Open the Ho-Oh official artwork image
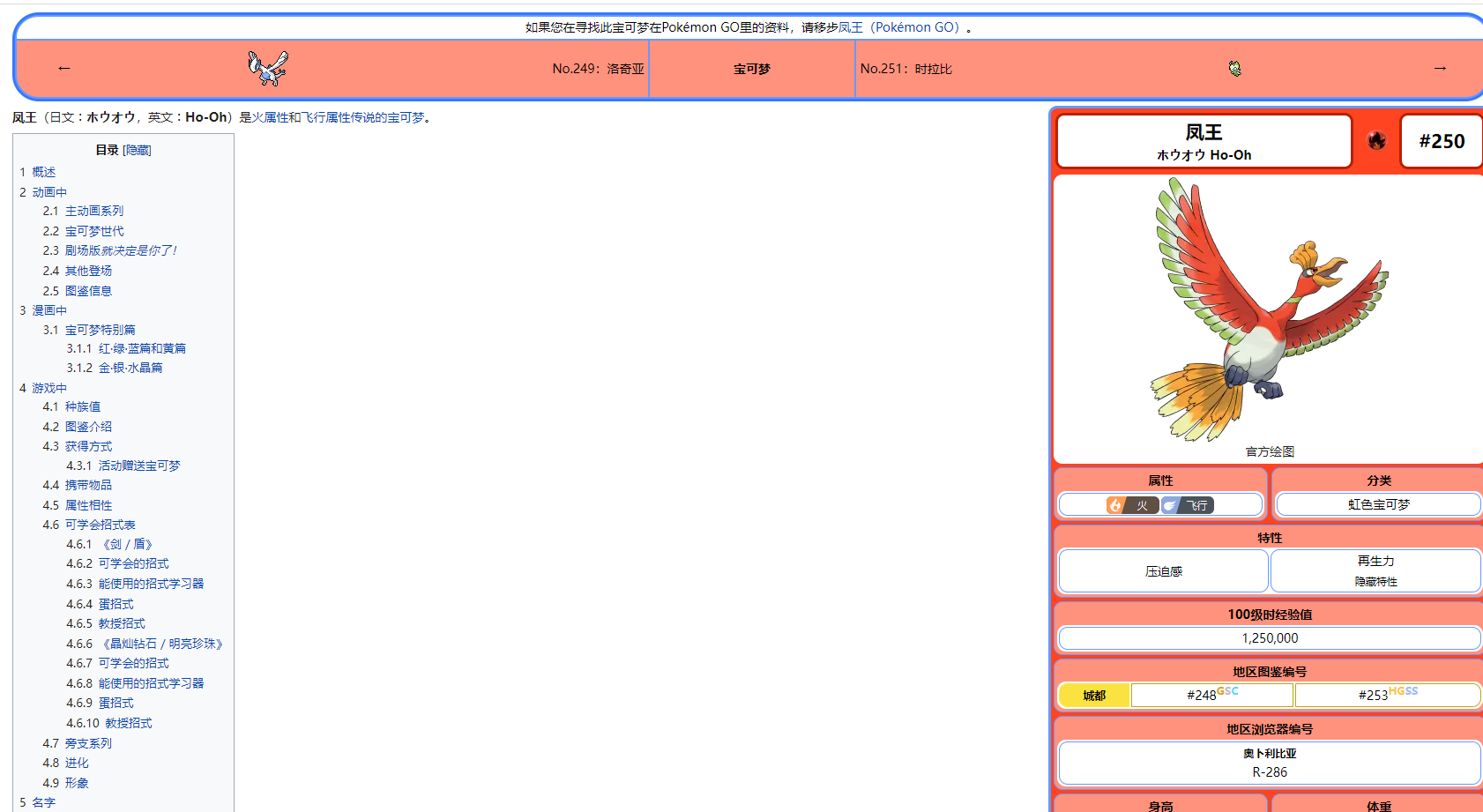Viewport: 1483px width, 812px height. pos(1270,309)
